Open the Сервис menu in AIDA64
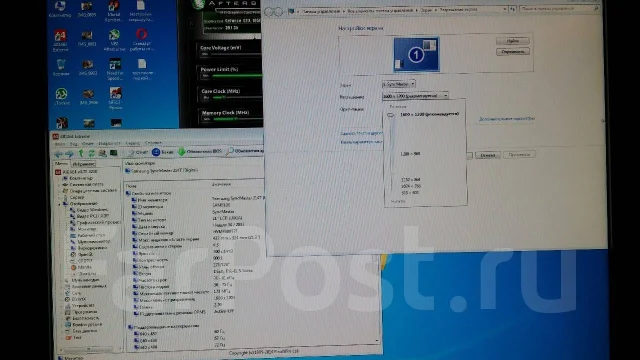Viewport: 640px width, 360px height. (x=133, y=143)
